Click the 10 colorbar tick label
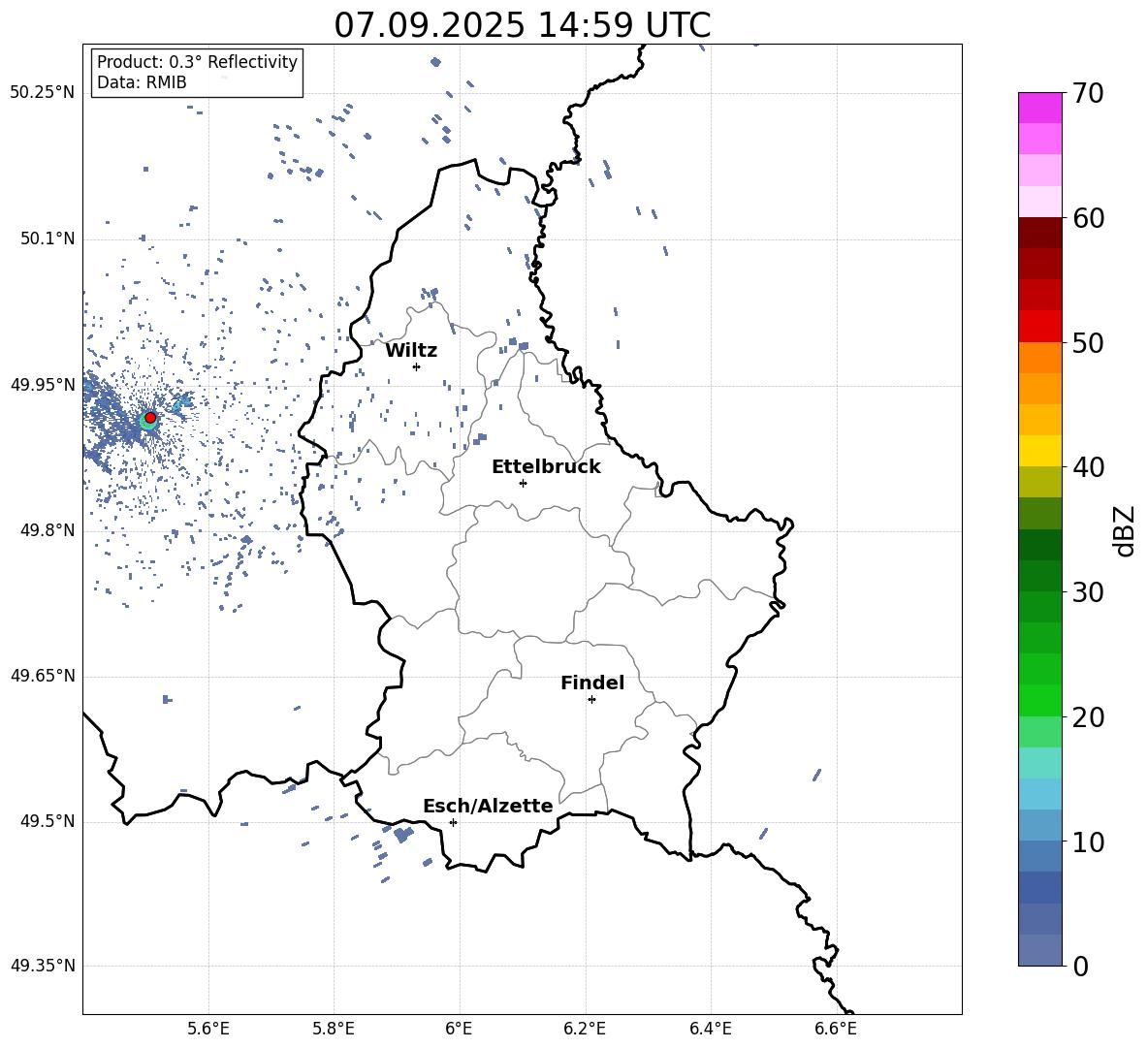This screenshot has width=1148, height=1048. click(1088, 842)
